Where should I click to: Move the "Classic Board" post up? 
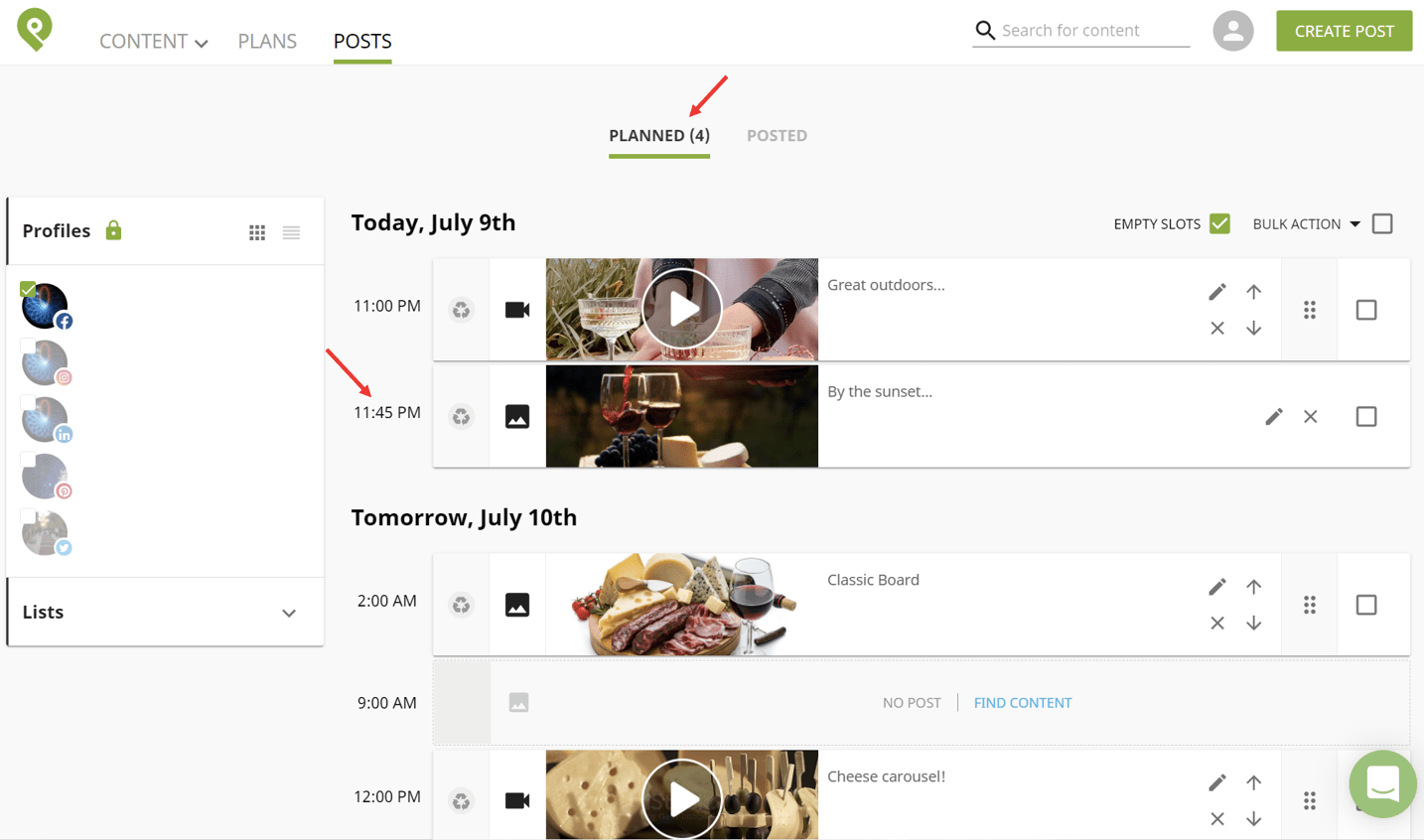(1254, 587)
